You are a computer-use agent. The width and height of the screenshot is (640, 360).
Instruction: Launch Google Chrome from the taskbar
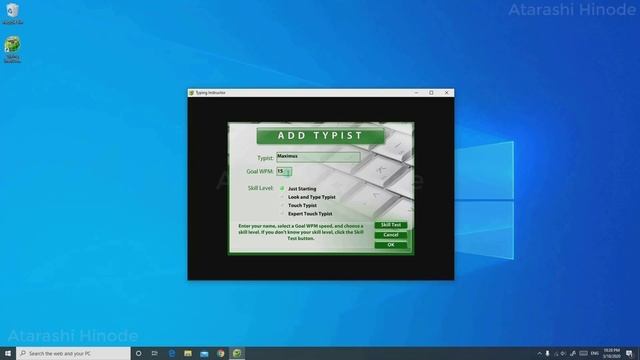[x=221, y=353]
